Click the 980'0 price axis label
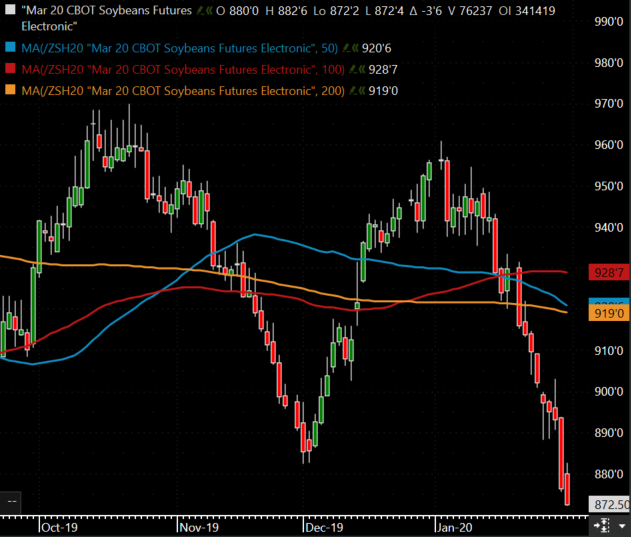 coord(609,63)
